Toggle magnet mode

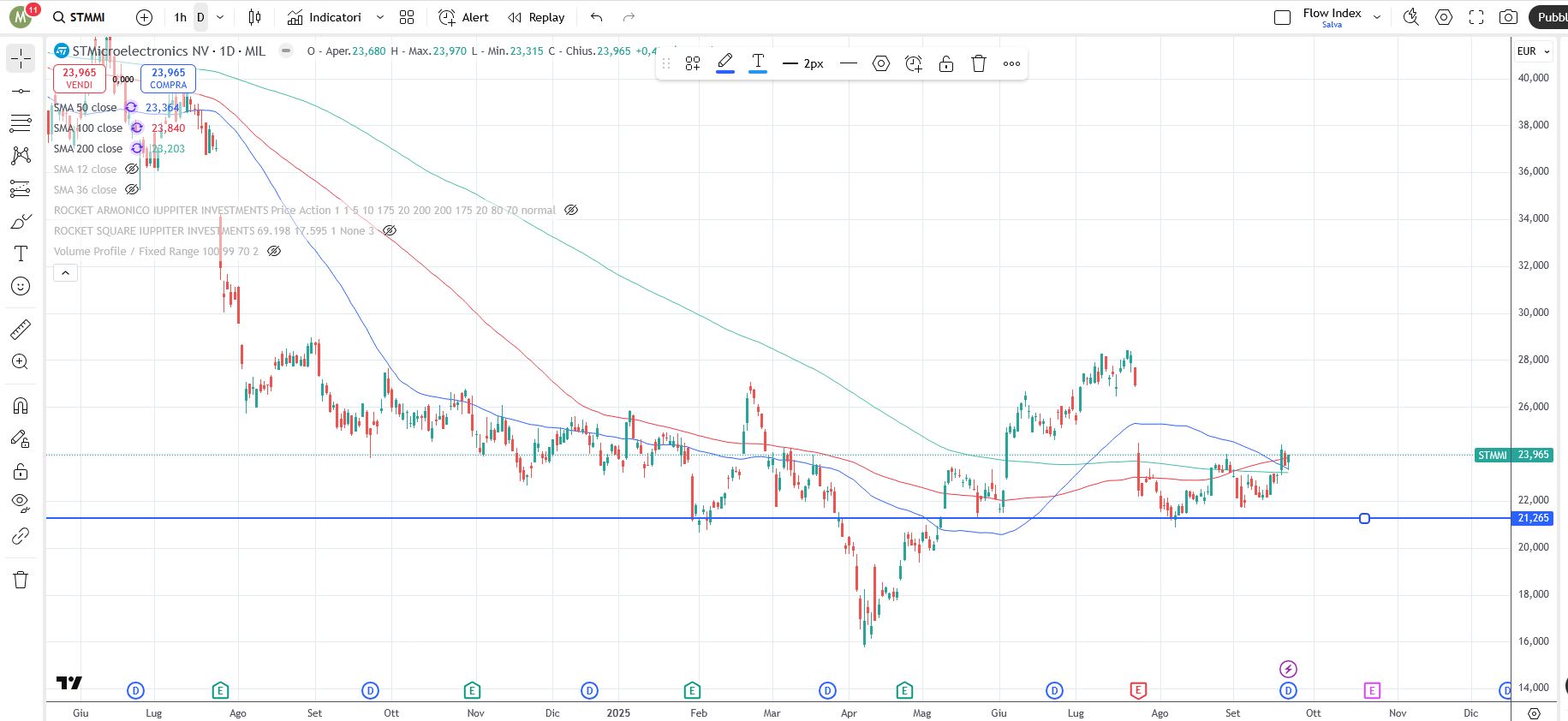pos(21,406)
